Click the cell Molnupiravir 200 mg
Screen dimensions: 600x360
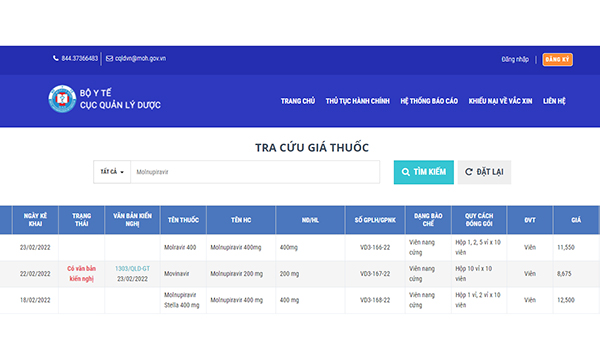(236, 274)
